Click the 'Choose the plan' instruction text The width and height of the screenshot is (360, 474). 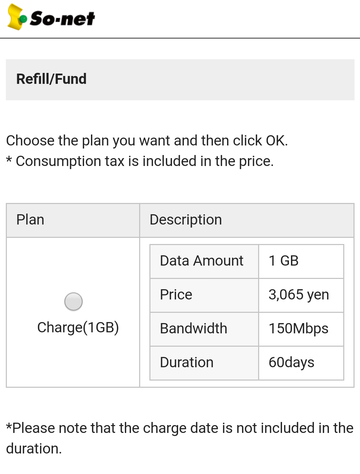(x=147, y=141)
